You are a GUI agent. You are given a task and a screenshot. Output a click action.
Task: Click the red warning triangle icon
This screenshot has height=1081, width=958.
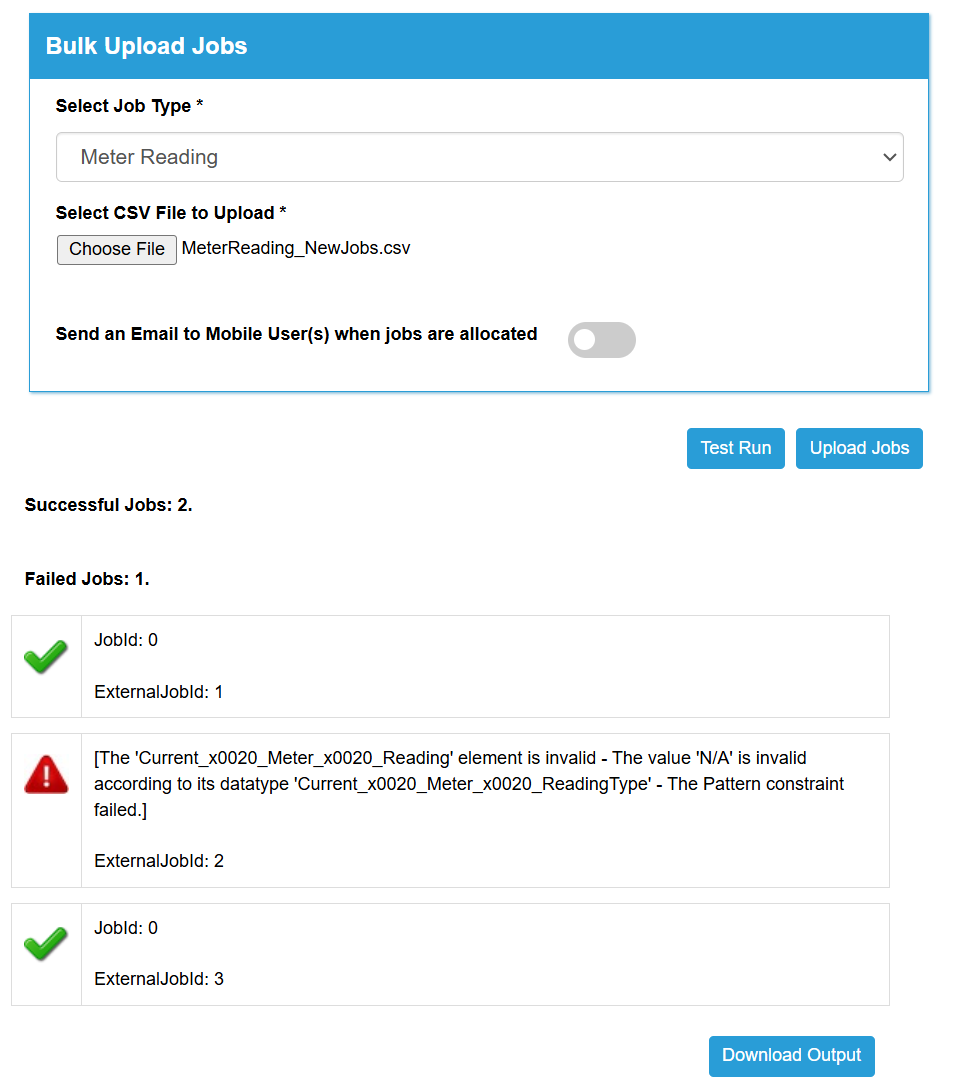tap(46, 775)
